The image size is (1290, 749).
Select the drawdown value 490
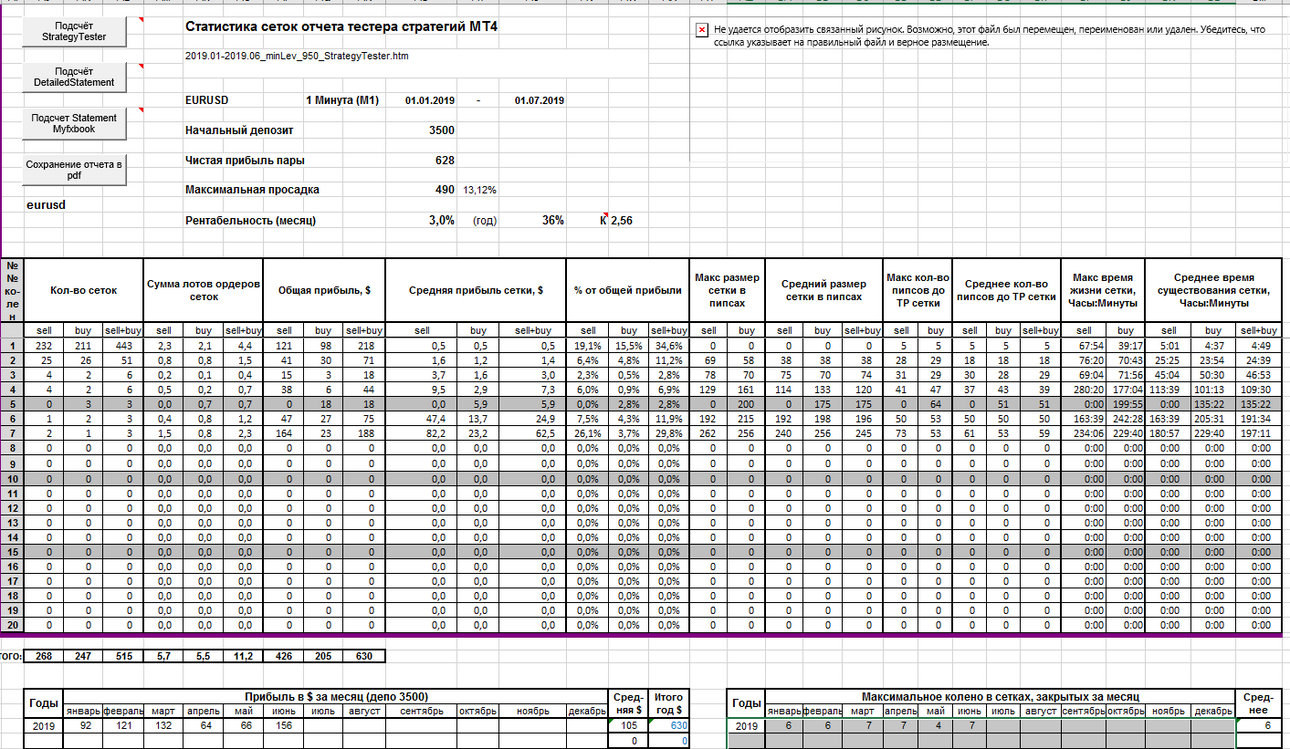(x=444, y=189)
